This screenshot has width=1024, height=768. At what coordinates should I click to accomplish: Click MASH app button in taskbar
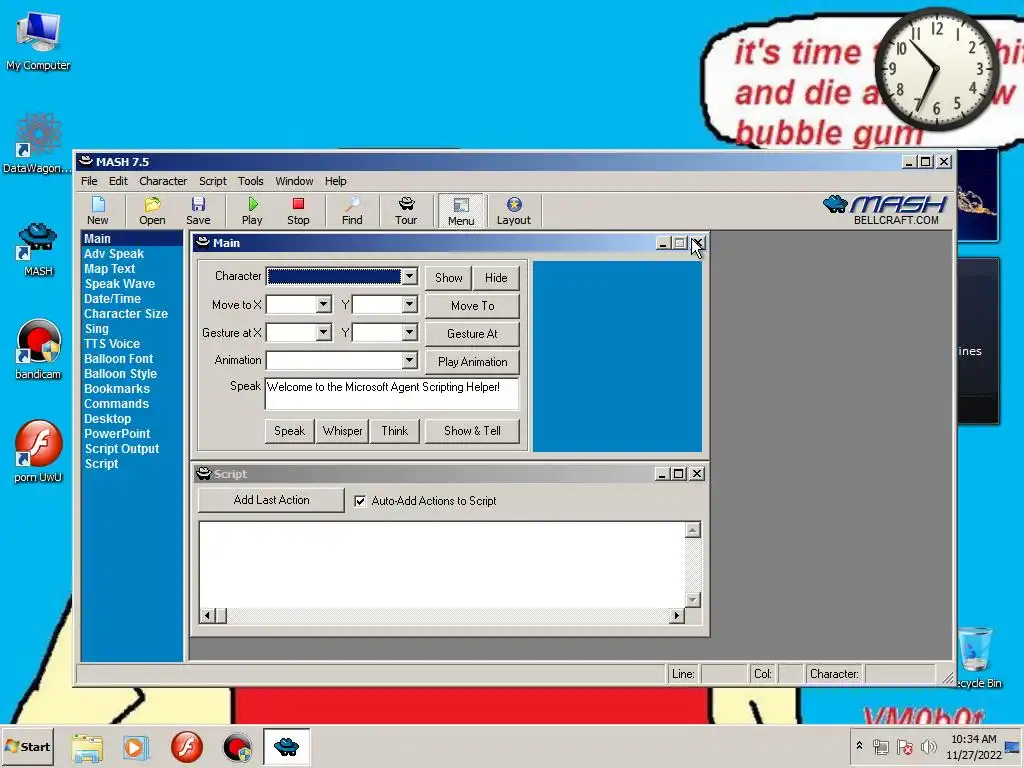click(x=286, y=746)
